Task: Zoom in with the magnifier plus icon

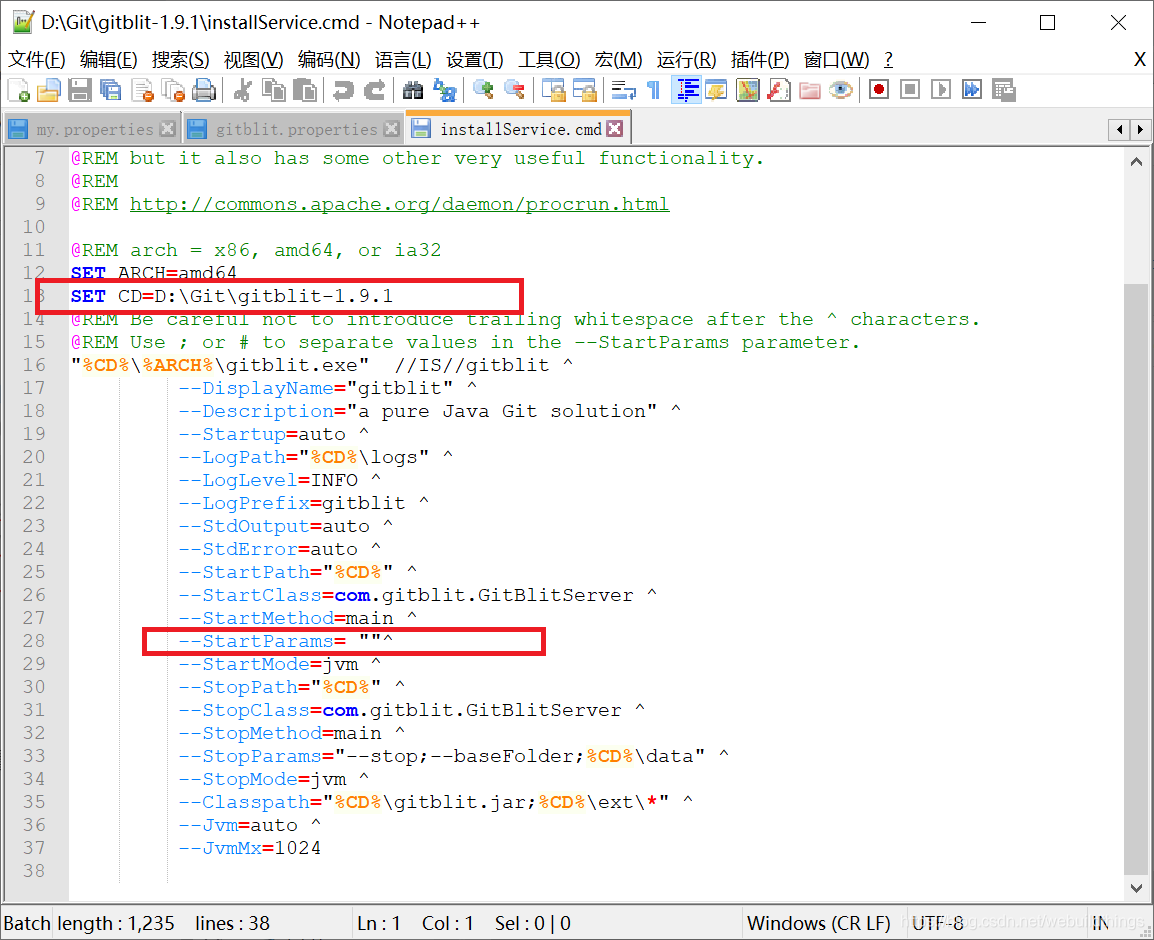Action: (483, 90)
